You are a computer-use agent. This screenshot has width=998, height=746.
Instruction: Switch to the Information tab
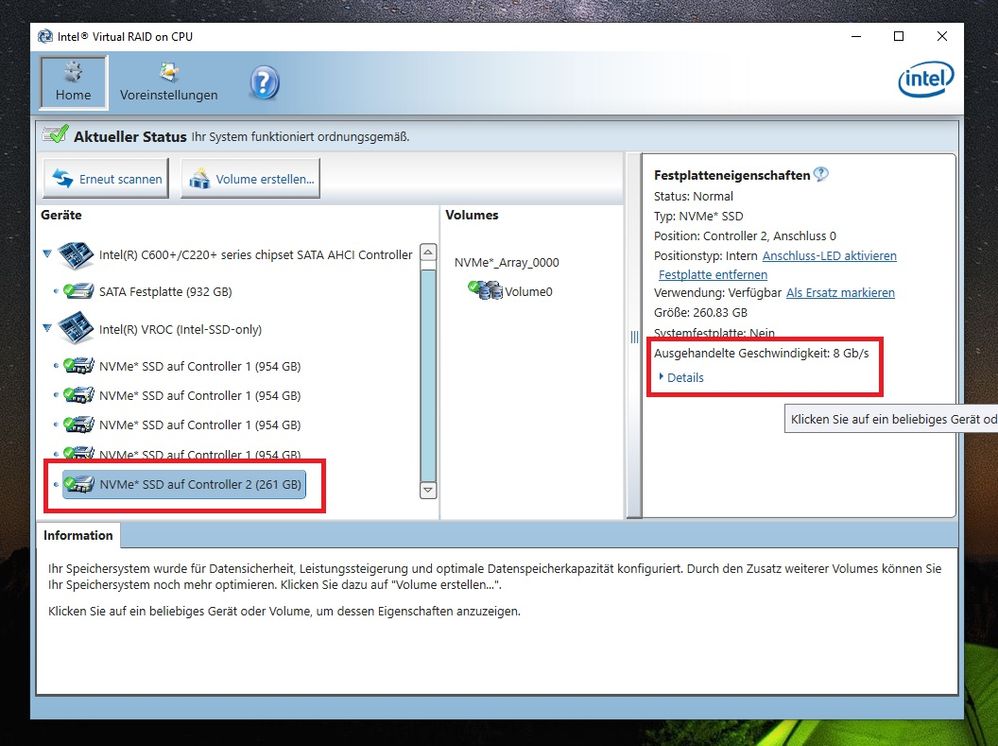click(x=78, y=535)
